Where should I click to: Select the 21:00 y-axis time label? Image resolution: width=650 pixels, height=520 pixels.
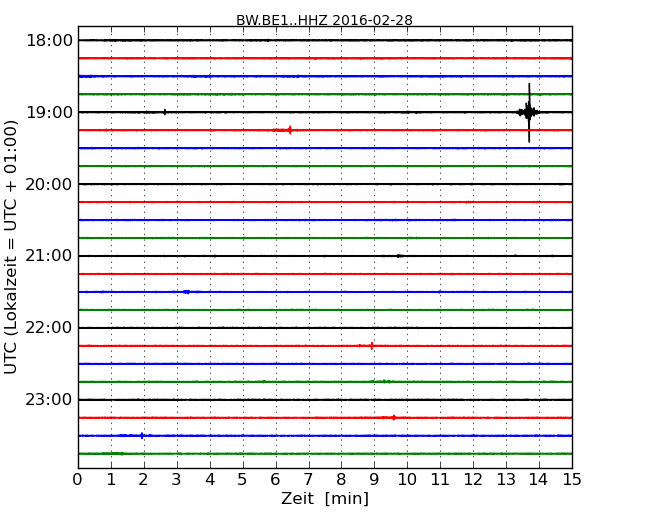pos(49,256)
